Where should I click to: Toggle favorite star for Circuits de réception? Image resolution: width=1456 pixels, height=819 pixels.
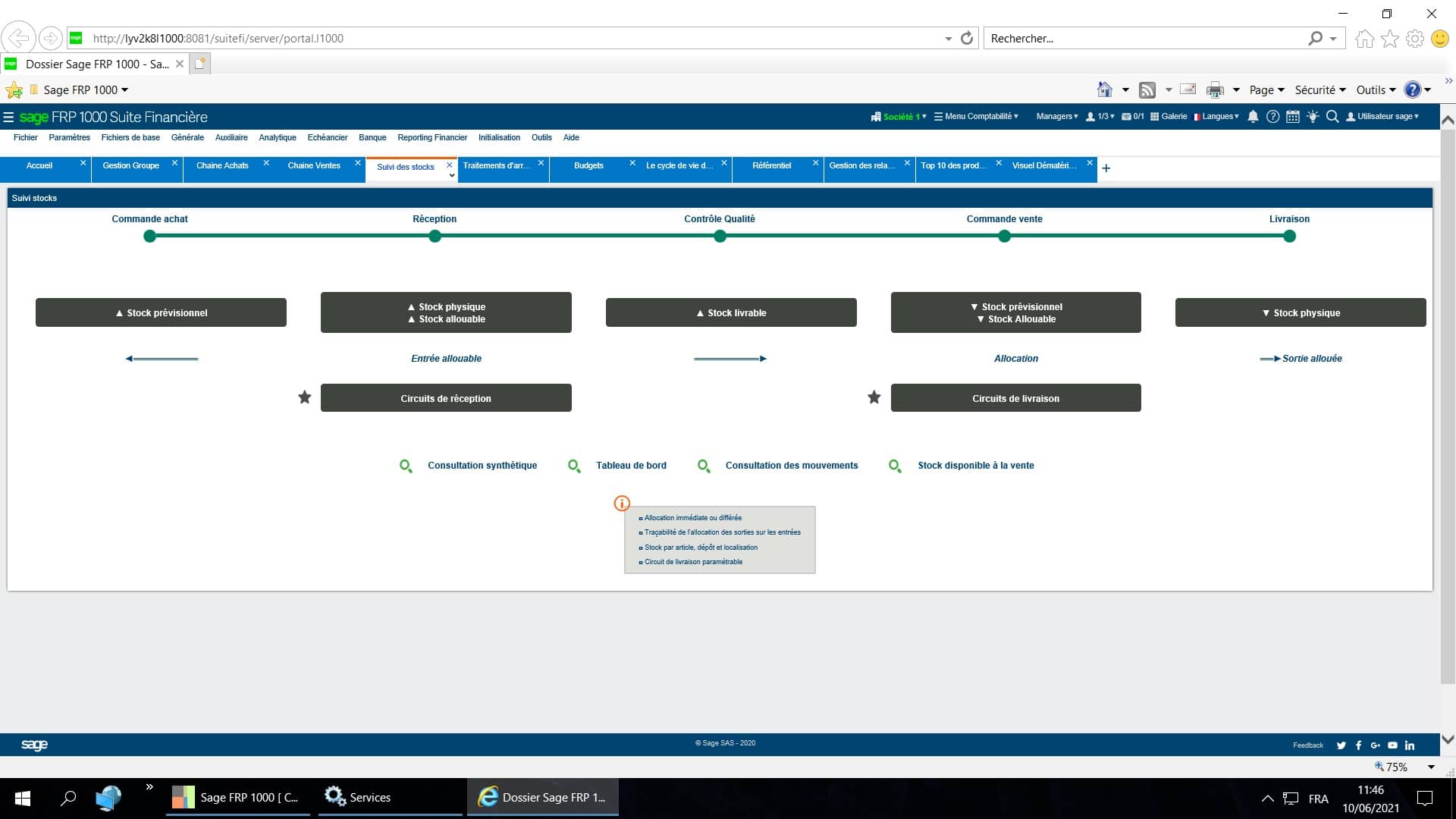click(305, 397)
